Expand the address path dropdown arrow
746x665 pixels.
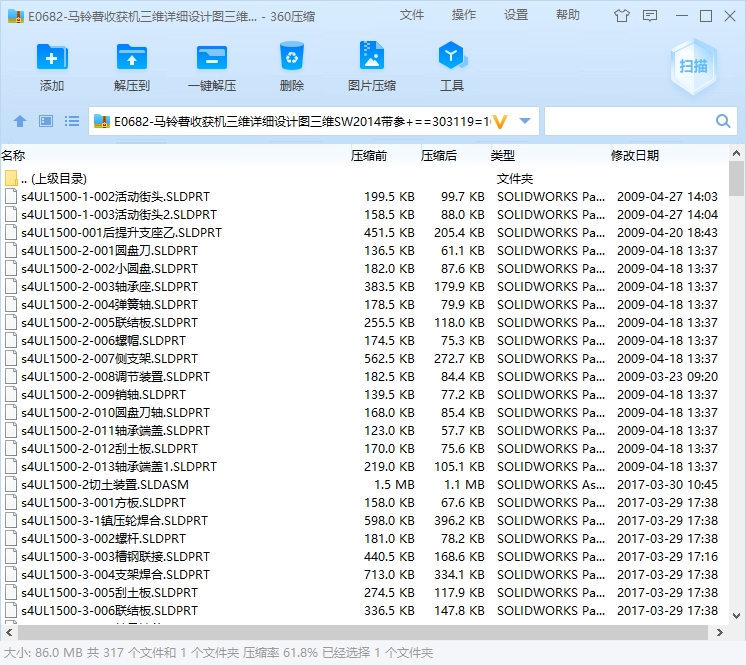click(x=525, y=121)
